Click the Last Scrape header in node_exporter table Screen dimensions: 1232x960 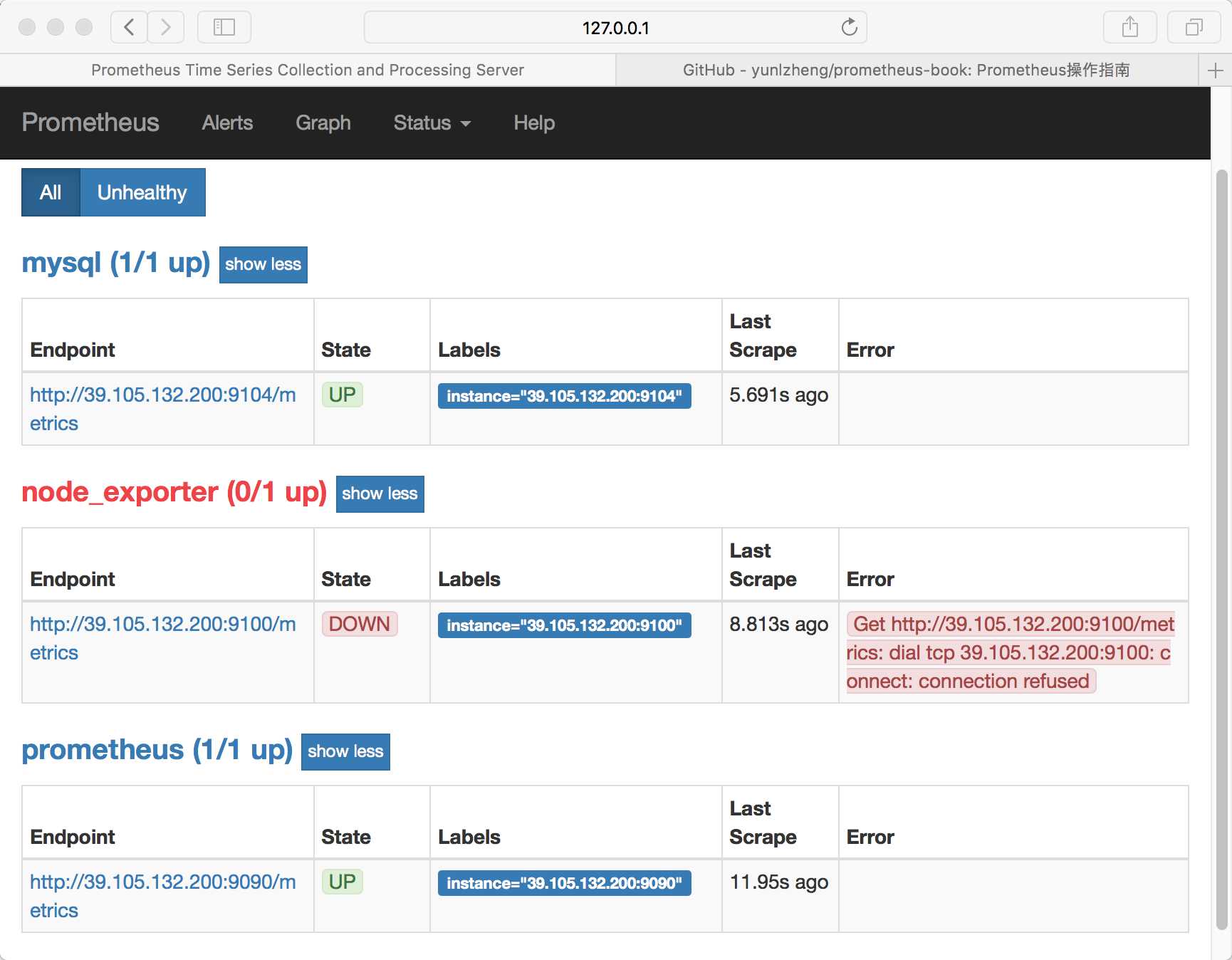pos(763,565)
